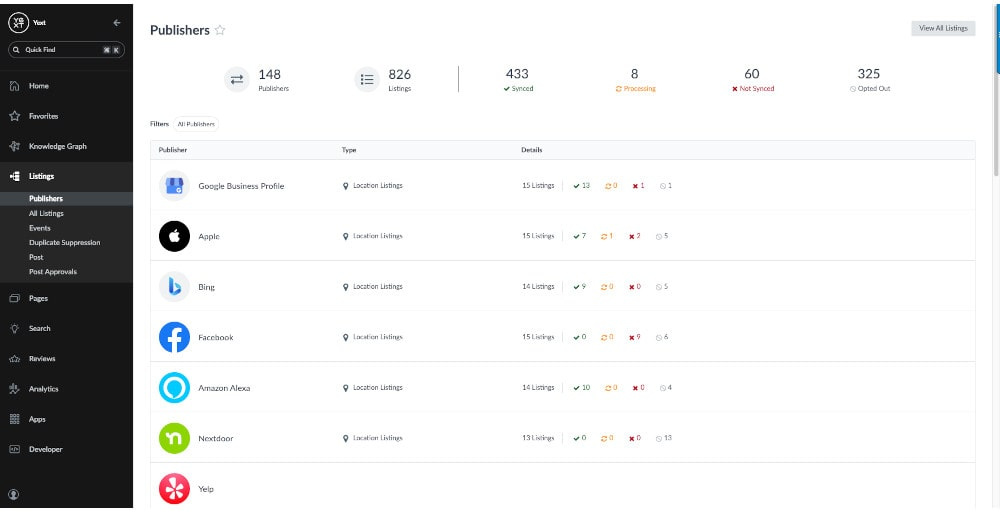
Task: Click the Apple logo icon
Action: (x=174, y=236)
